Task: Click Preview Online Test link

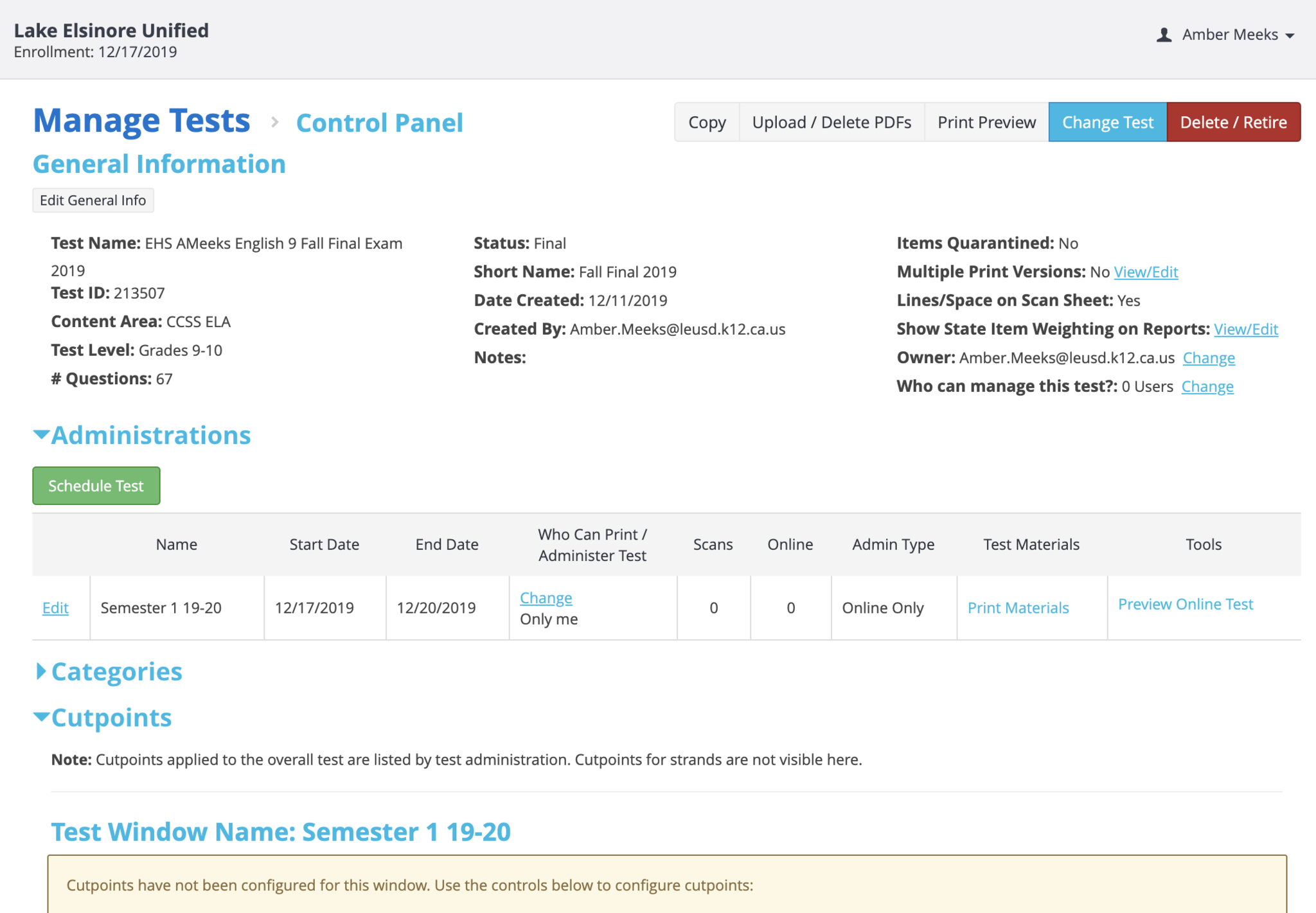Action: pyautogui.click(x=1186, y=604)
